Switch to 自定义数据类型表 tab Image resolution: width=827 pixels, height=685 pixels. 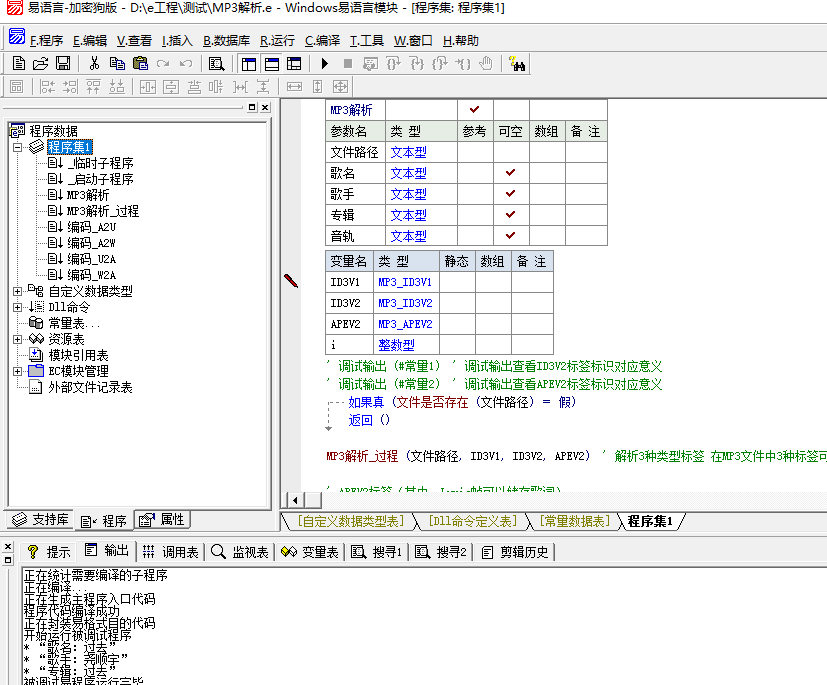click(x=350, y=521)
